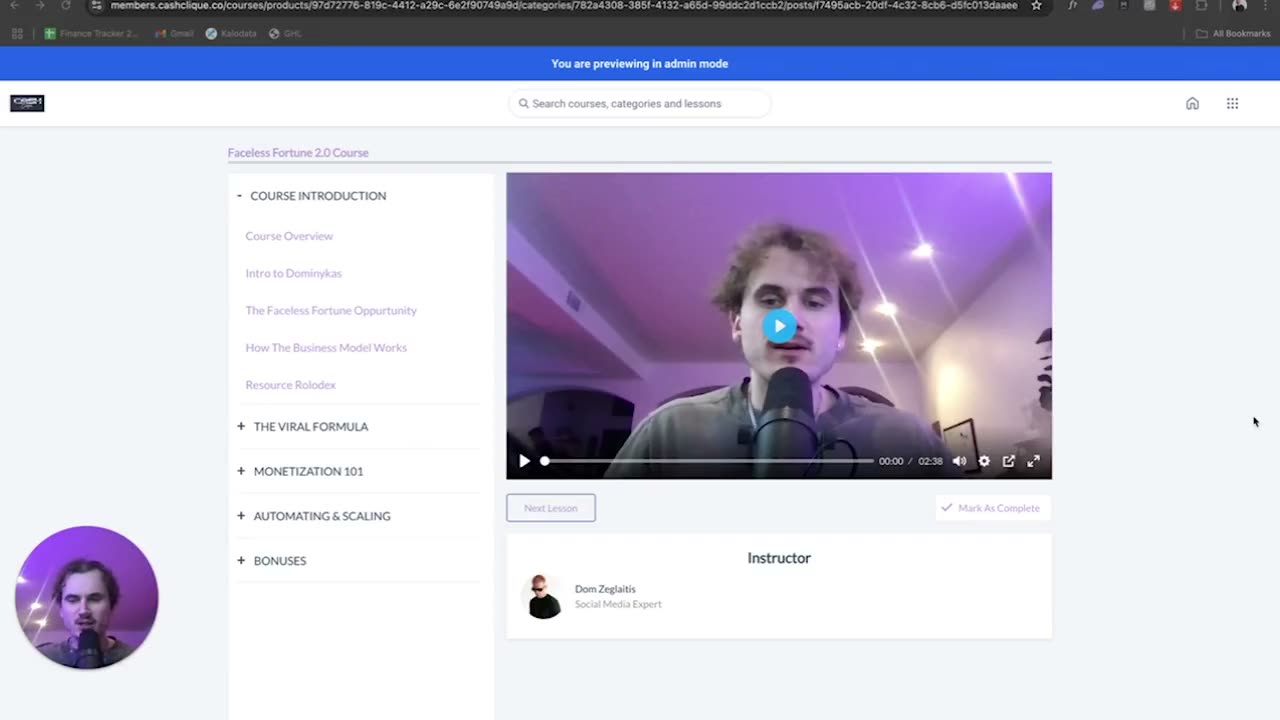Image resolution: width=1280 pixels, height=720 pixels.
Task: Follow the Faceless Fortune 2.0 Course breadcrumb
Action: tap(298, 153)
